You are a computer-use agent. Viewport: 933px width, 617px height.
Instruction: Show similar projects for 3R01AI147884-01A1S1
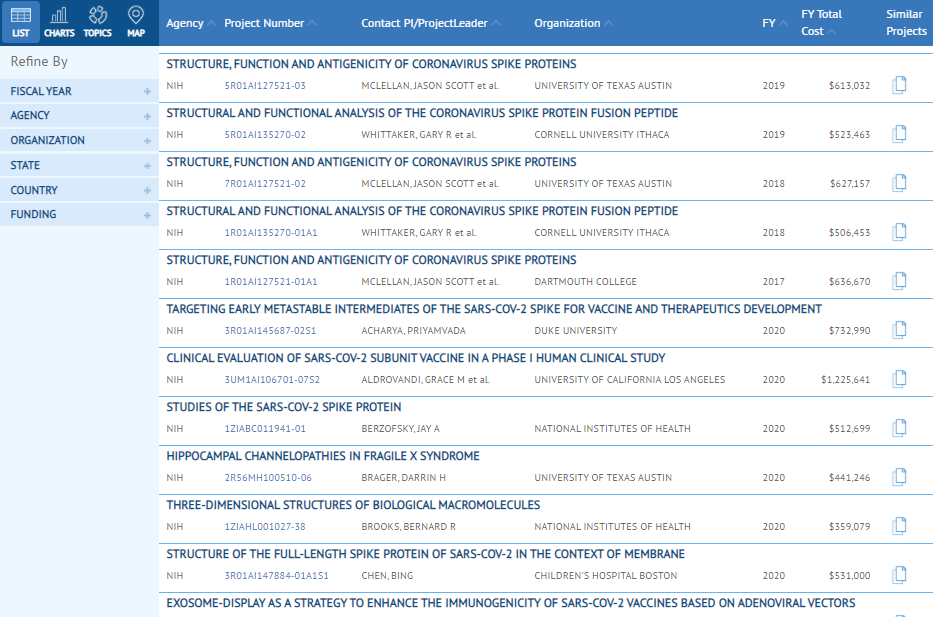900,575
